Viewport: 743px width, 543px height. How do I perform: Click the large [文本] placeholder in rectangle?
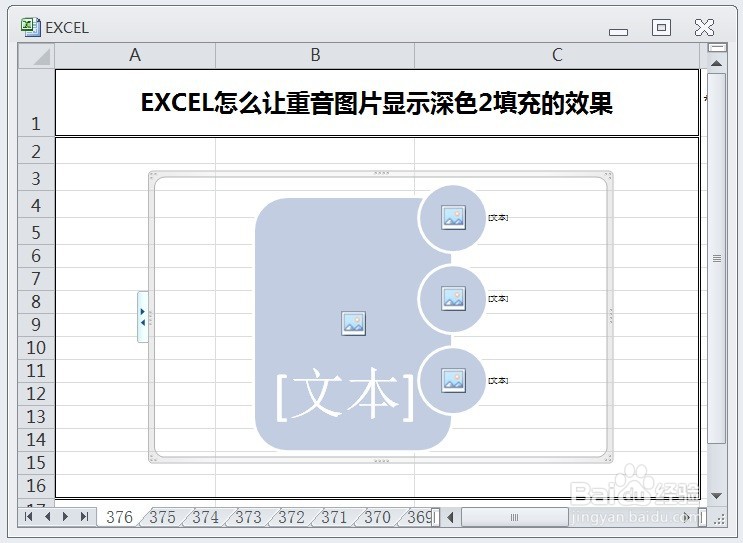point(344,394)
